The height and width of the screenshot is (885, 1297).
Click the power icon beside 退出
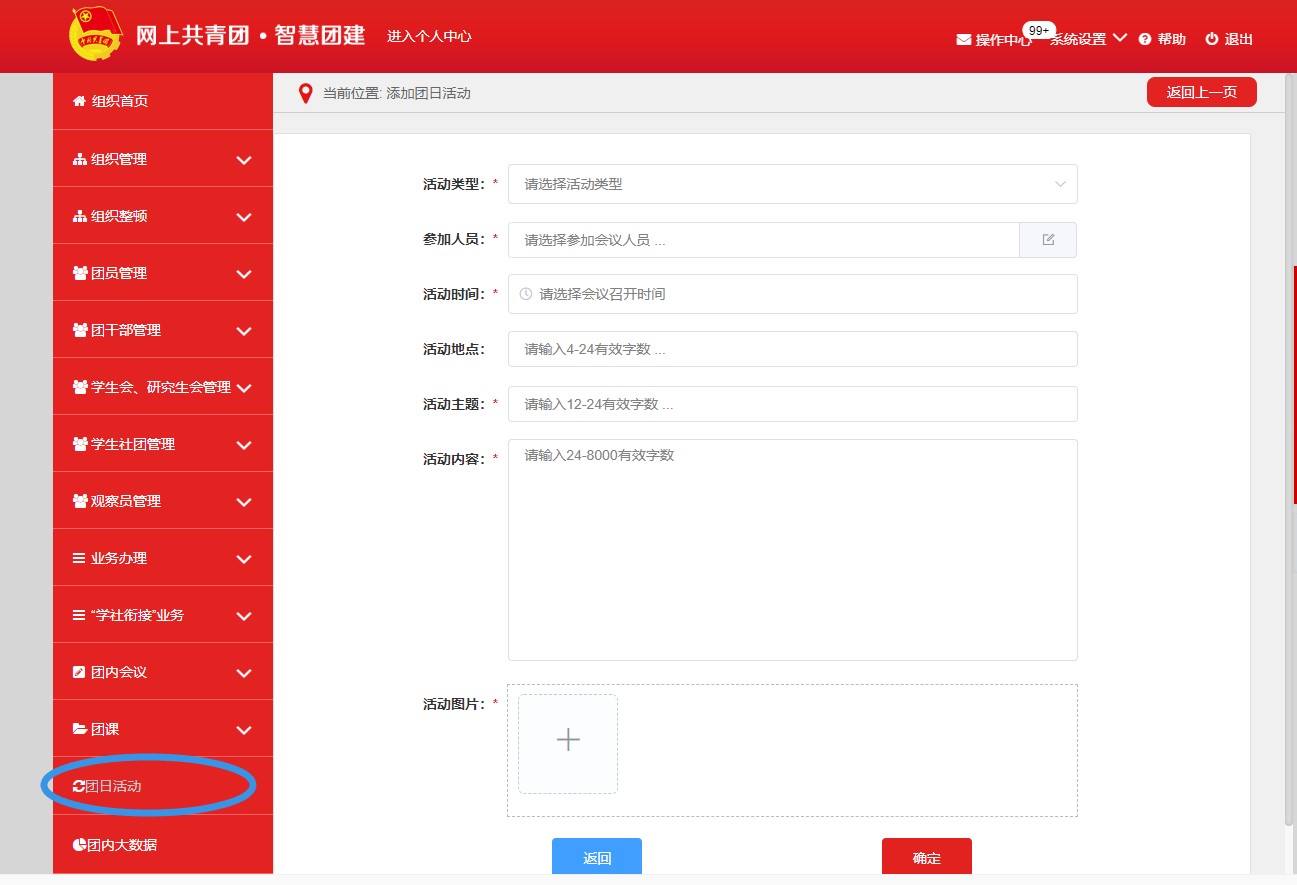point(1212,39)
